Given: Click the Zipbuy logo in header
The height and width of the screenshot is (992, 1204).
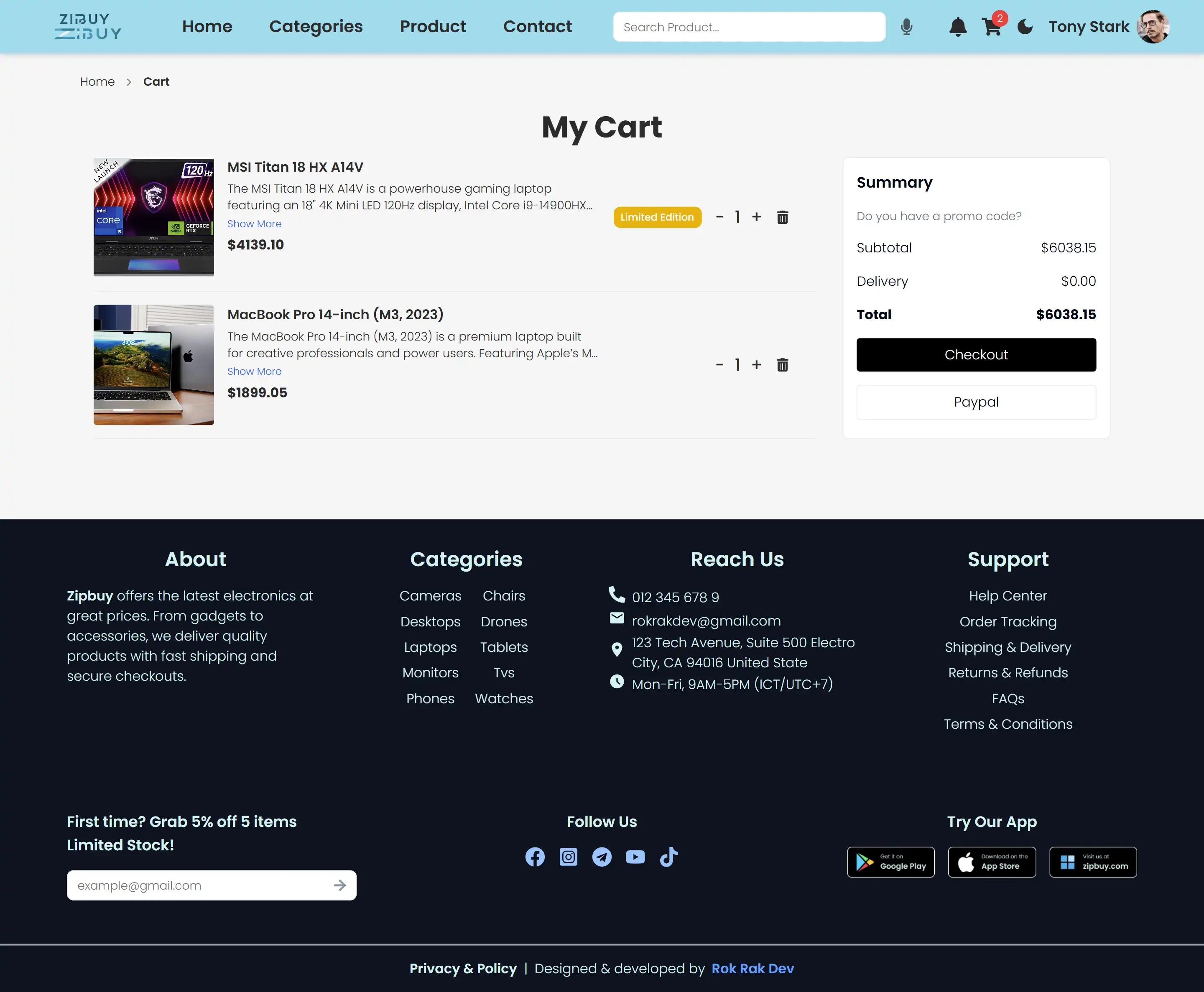Looking at the screenshot, I should (x=88, y=27).
